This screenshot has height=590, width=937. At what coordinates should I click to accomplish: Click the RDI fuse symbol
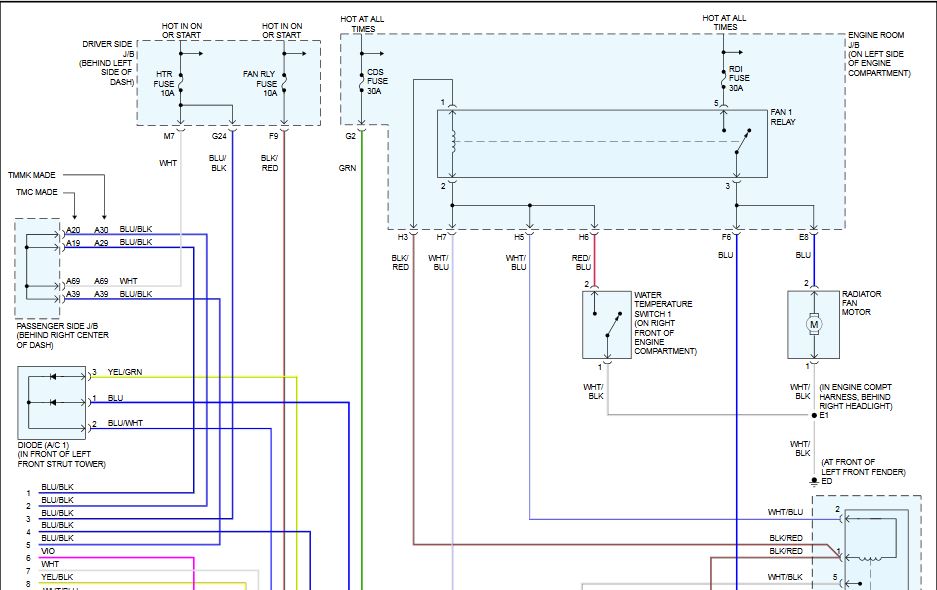pos(723,78)
